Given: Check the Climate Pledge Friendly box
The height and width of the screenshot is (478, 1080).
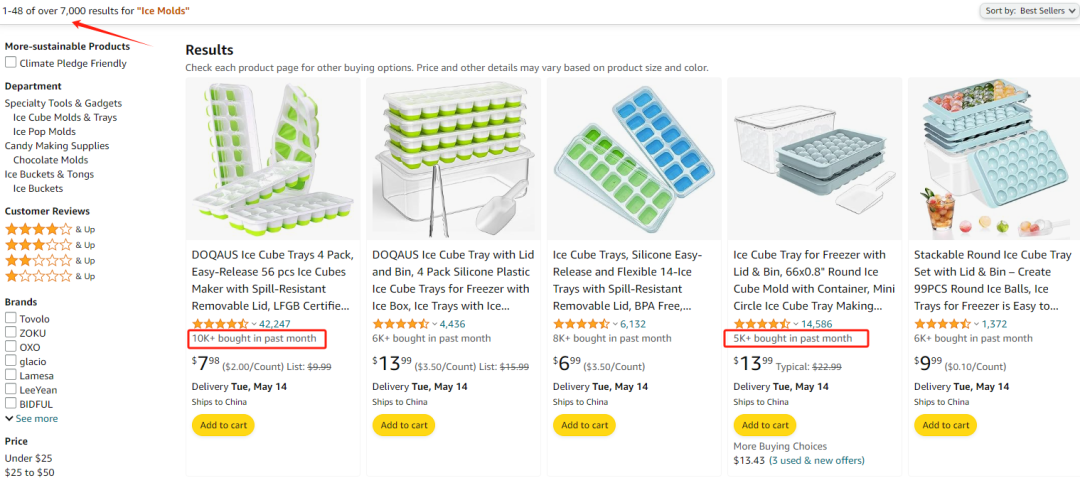Looking at the screenshot, I should click(11, 63).
